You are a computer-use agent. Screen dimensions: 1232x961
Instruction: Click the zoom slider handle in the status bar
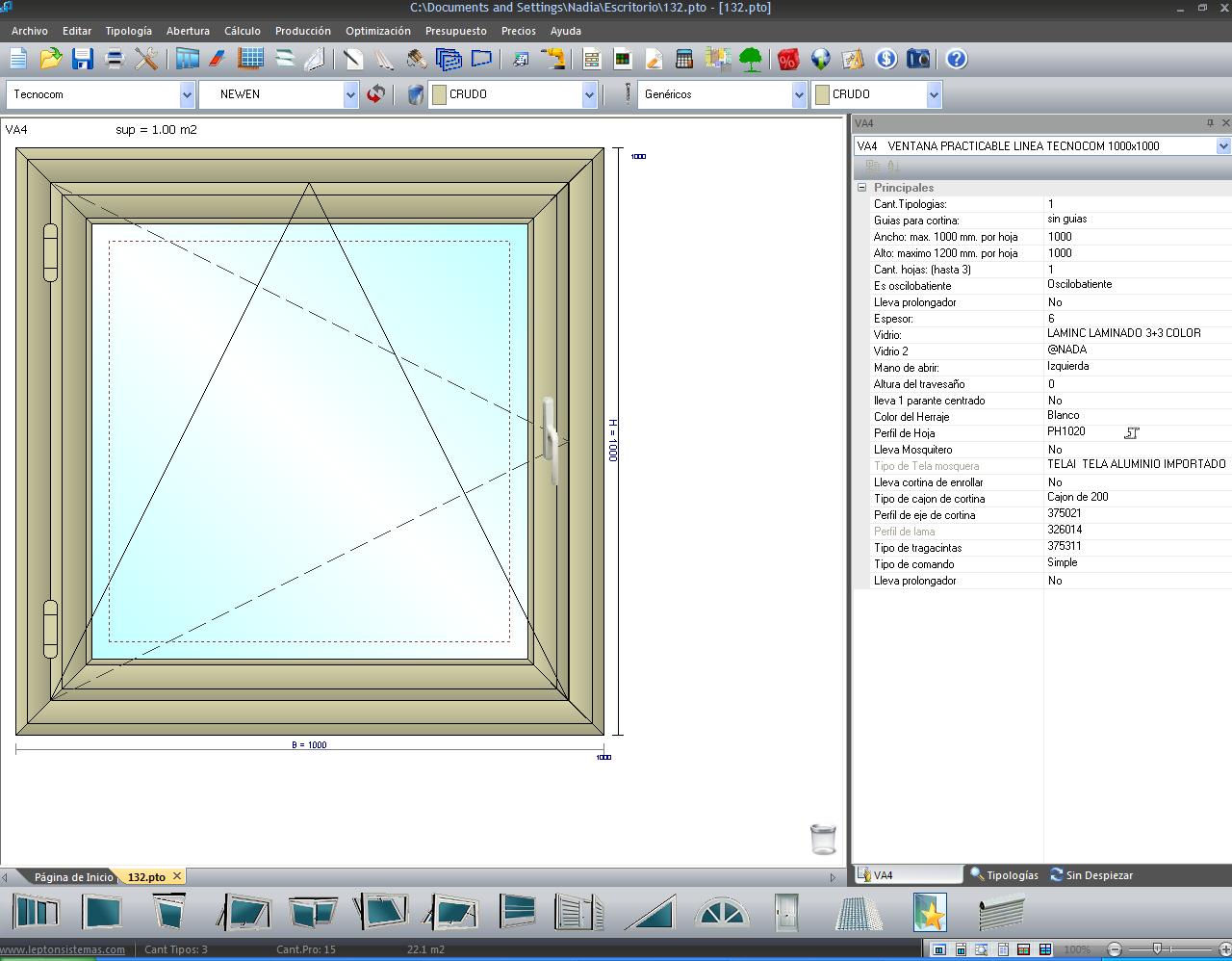click(x=1157, y=949)
